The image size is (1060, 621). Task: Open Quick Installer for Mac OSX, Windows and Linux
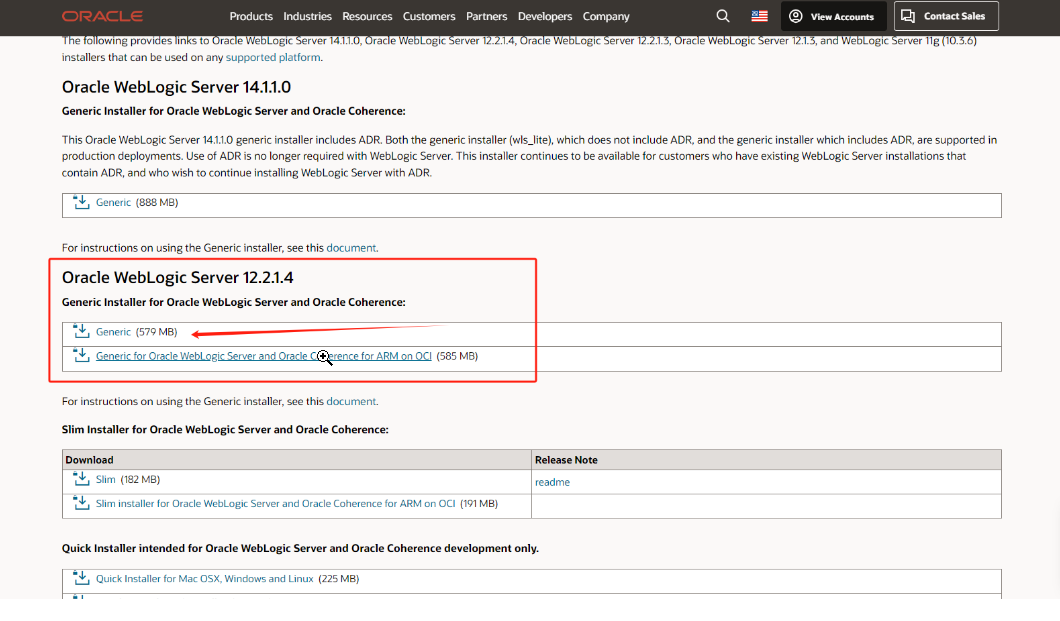click(205, 578)
